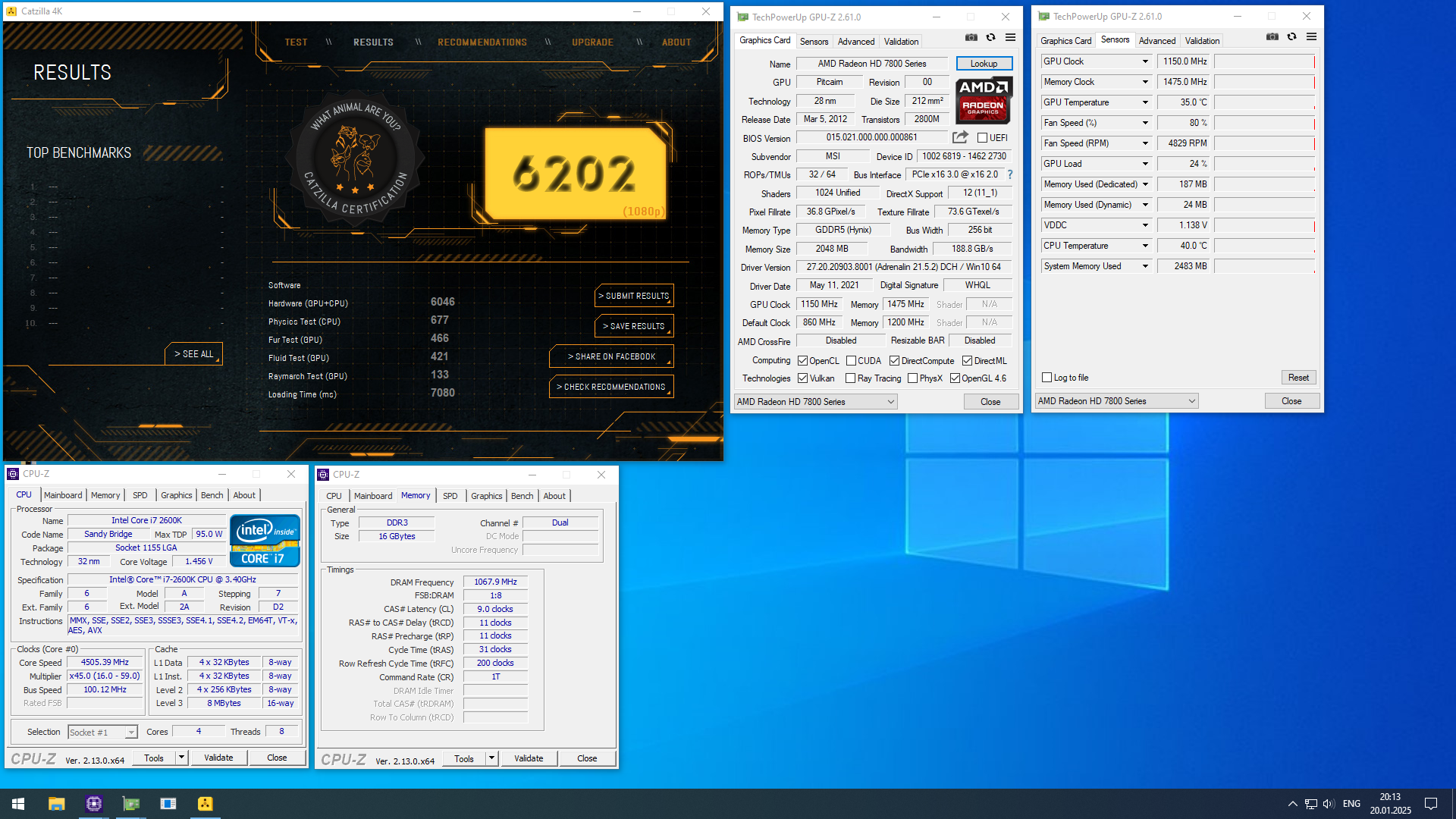Expand the Tools dropdown arrow in CPU-Z CPU window
Screen dimensions: 1456x819
click(181, 758)
